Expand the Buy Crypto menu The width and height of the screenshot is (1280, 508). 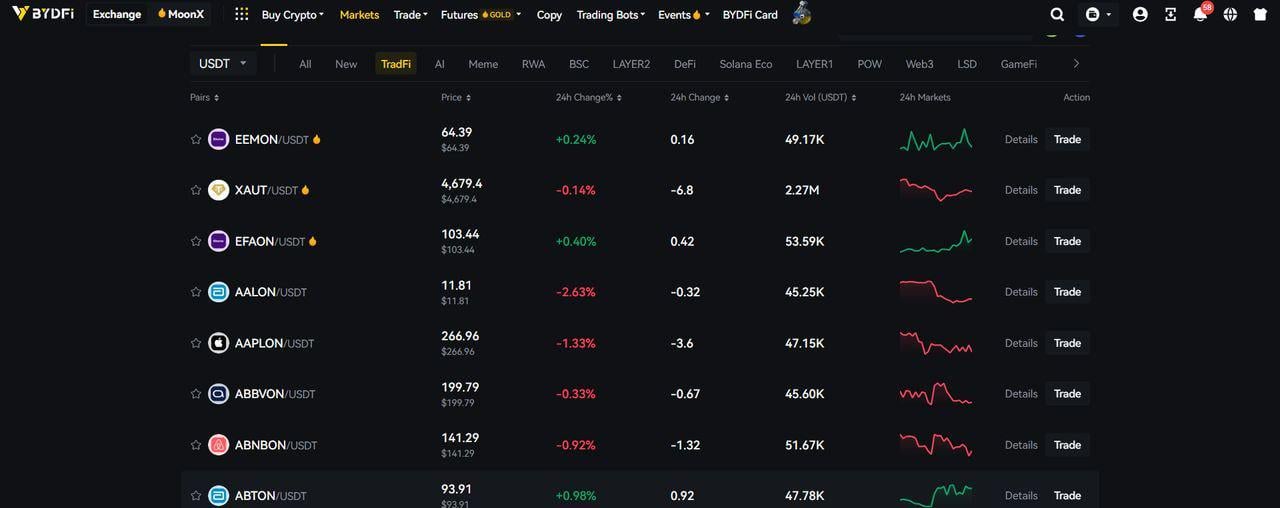coord(292,15)
